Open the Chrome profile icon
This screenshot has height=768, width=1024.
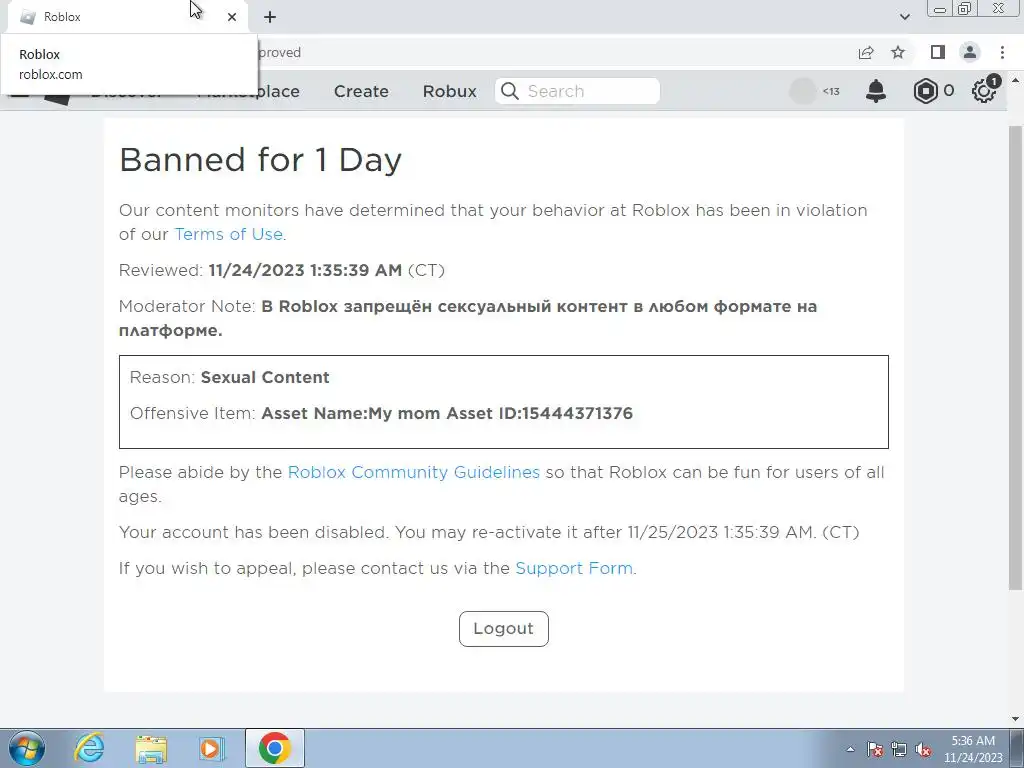(970, 52)
